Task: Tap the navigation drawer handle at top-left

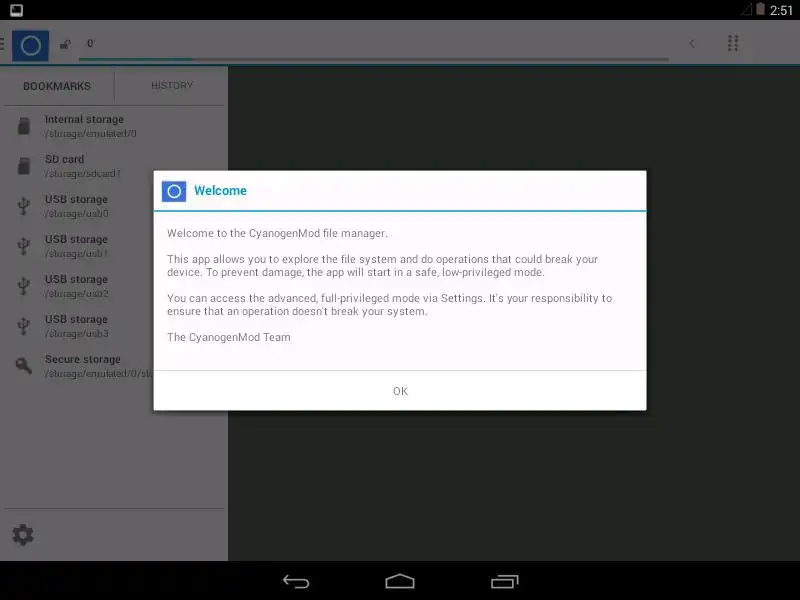Action: click(2, 44)
